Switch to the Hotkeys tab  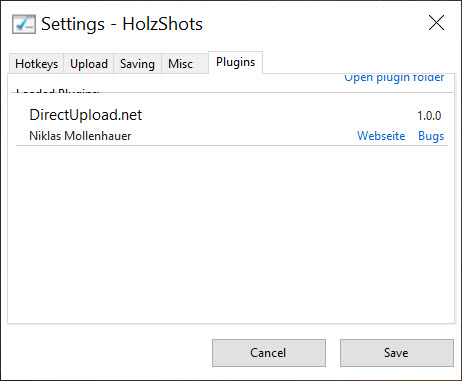coord(36,64)
